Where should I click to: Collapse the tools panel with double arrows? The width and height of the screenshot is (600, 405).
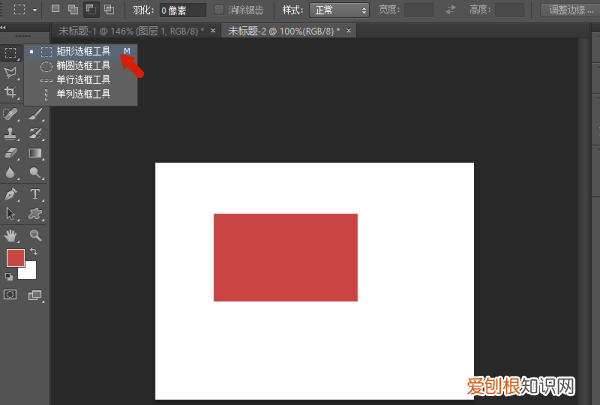click(3, 28)
